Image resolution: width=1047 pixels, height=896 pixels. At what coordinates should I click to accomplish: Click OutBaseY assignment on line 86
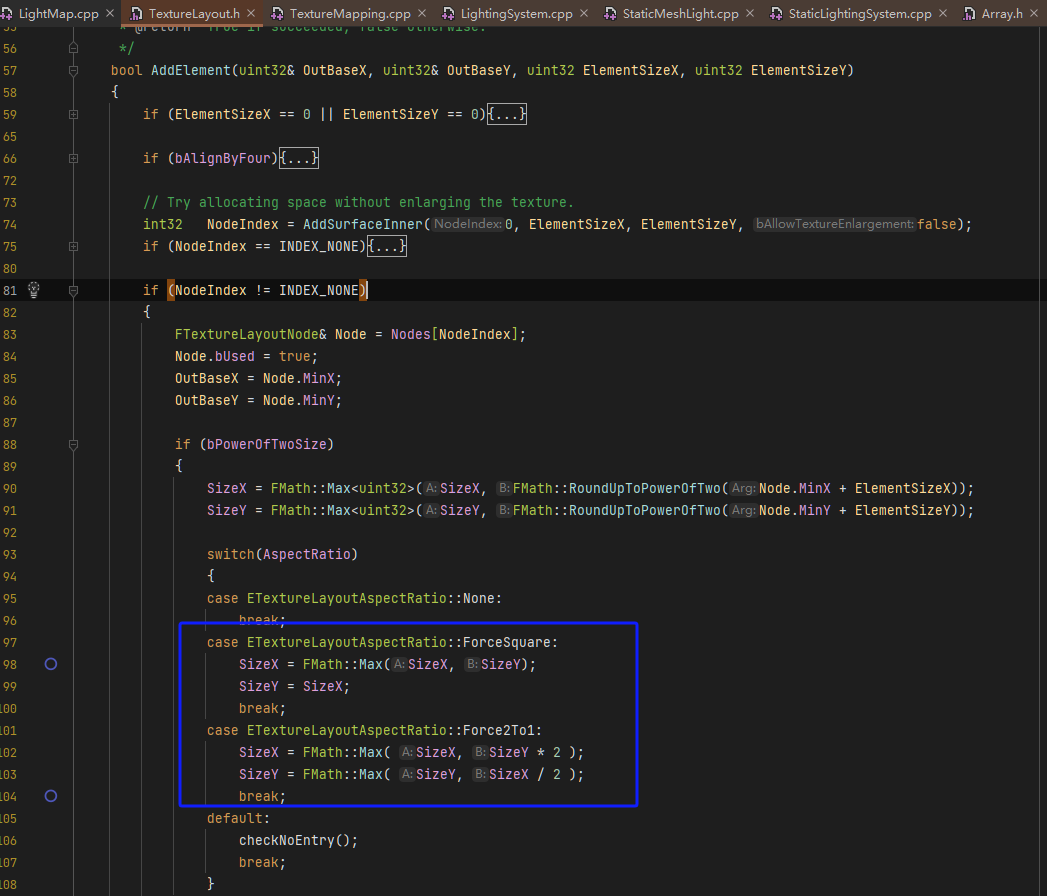pos(258,401)
